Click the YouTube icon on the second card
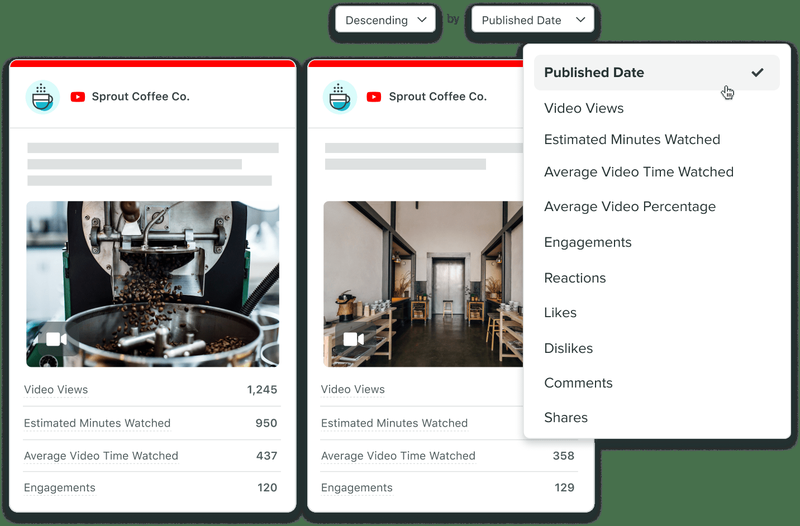The image size is (800, 526). coord(374,97)
